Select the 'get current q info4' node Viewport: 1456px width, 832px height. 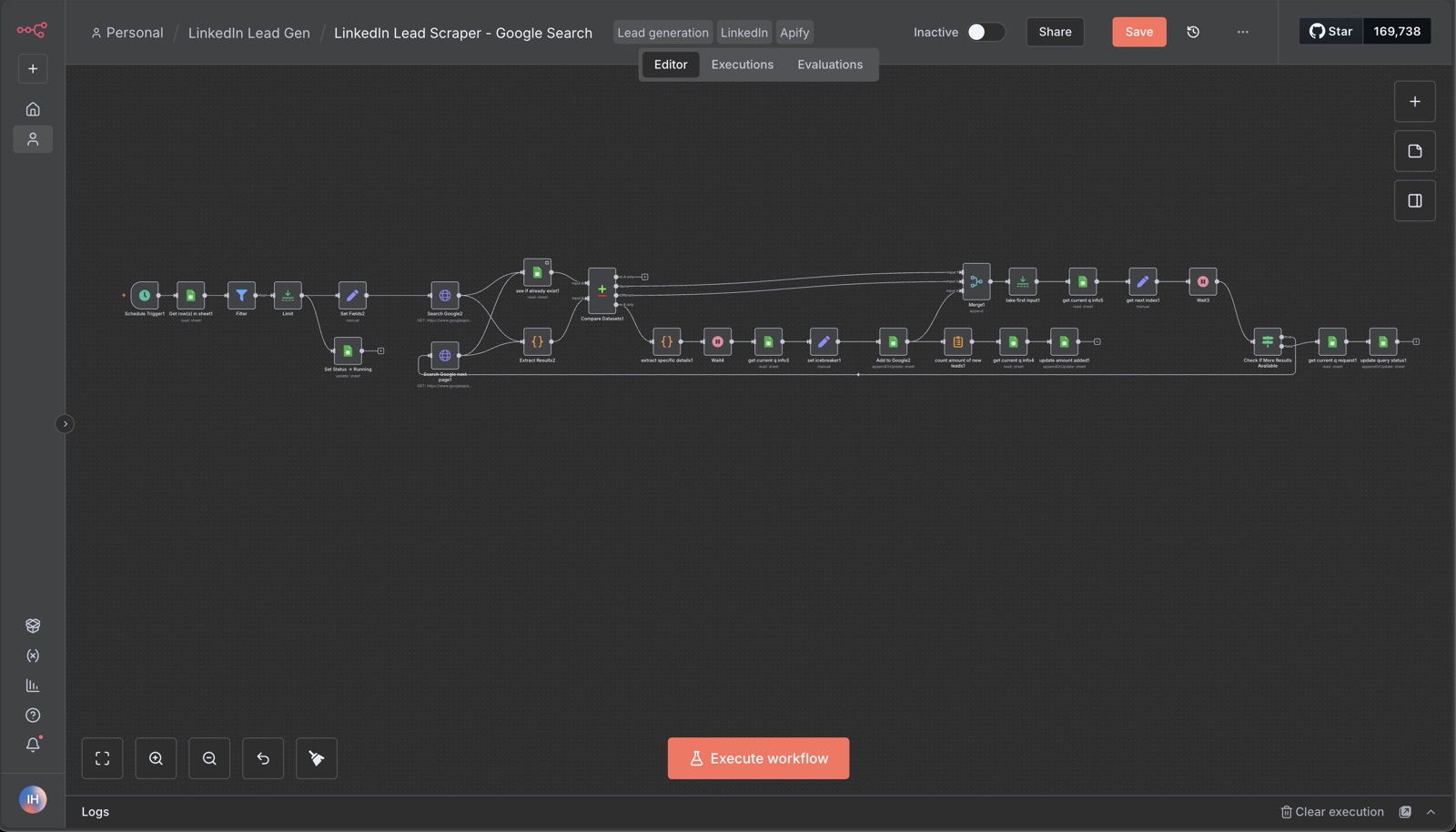1013,341
